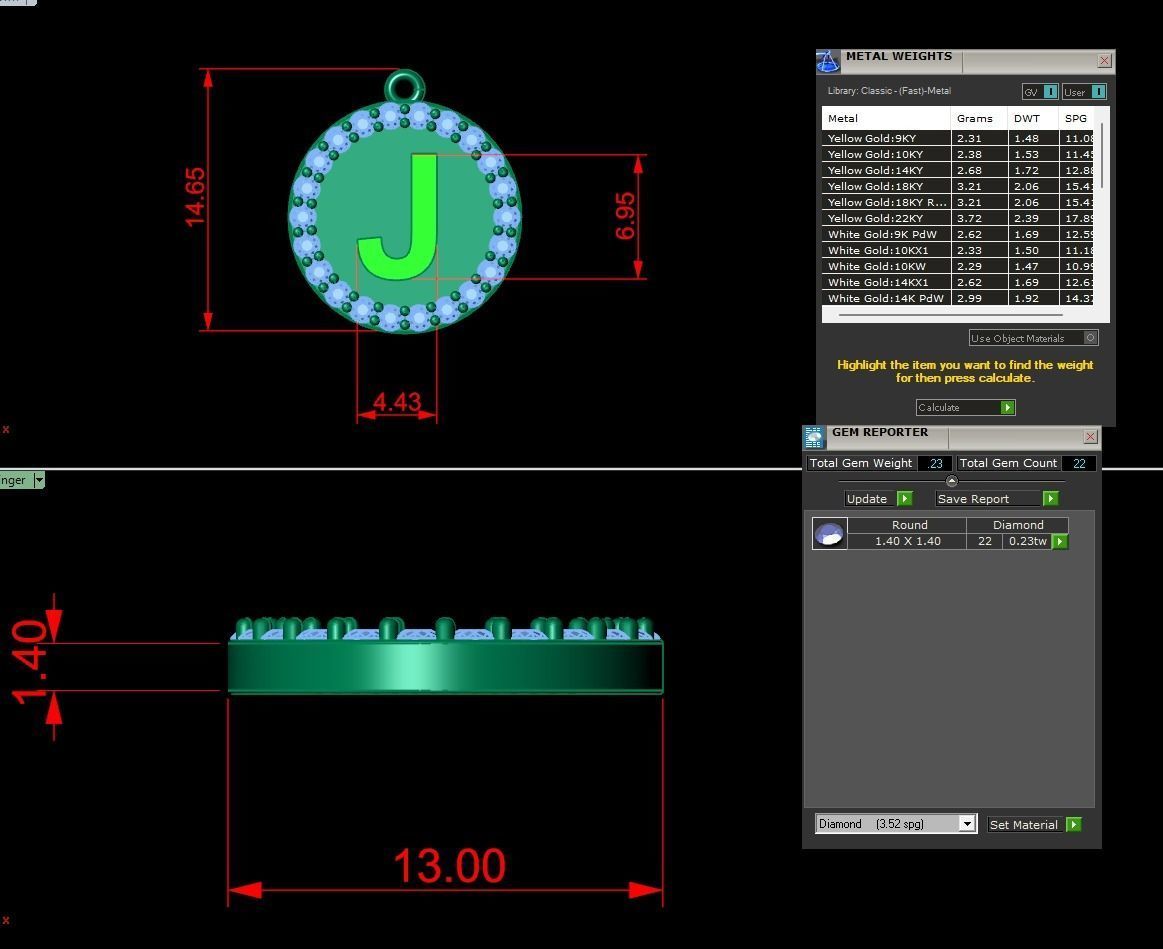
Task: Click the pendant bail ring at top
Action: [x=404, y=87]
